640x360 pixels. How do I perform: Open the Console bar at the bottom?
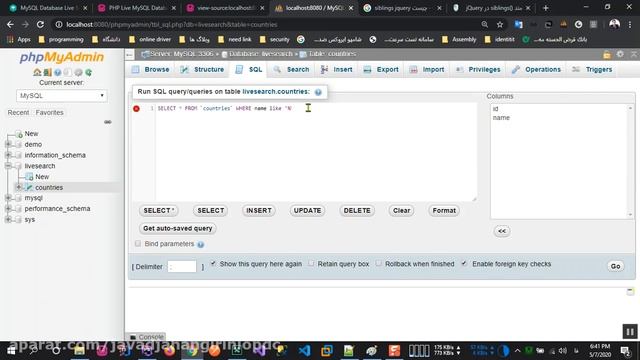pos(147,337)
